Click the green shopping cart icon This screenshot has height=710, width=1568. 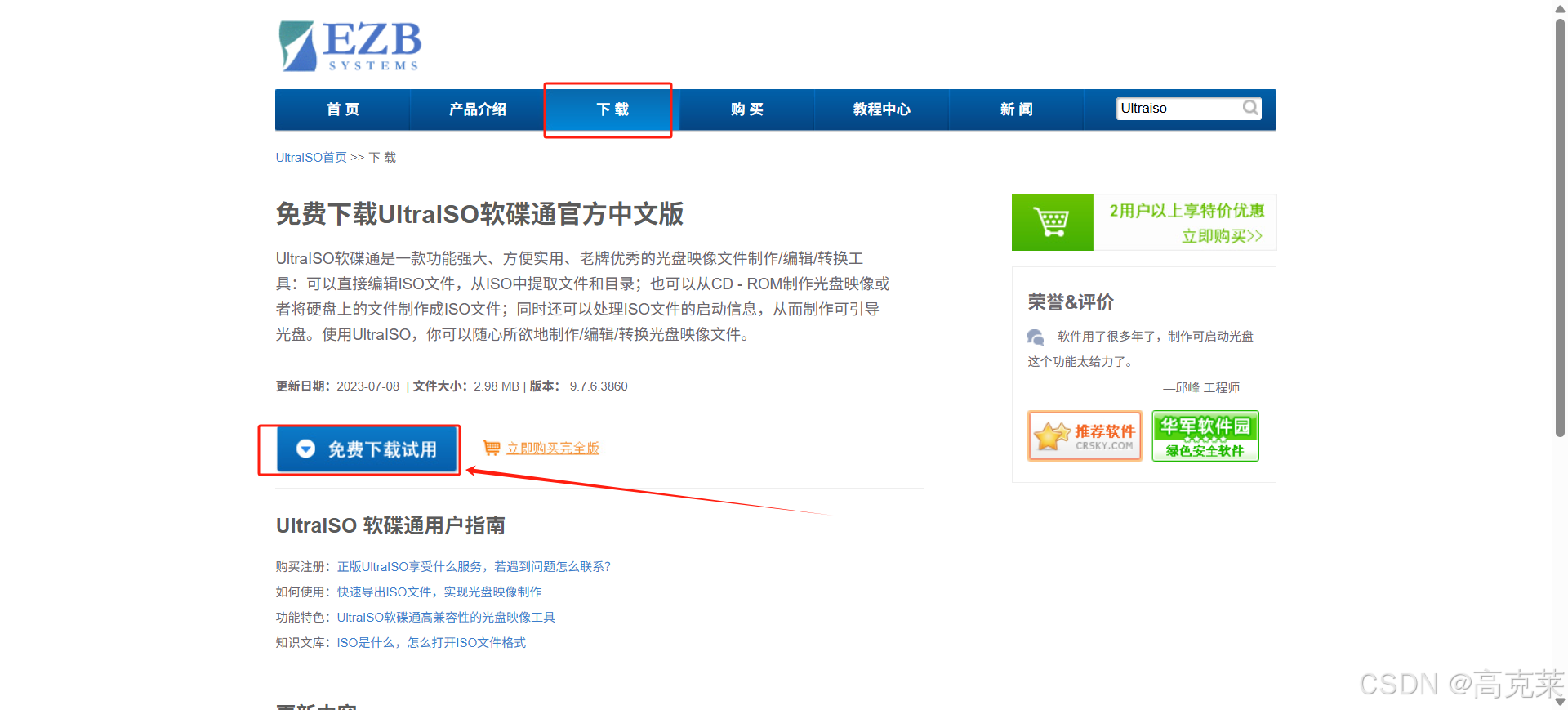1052,222
